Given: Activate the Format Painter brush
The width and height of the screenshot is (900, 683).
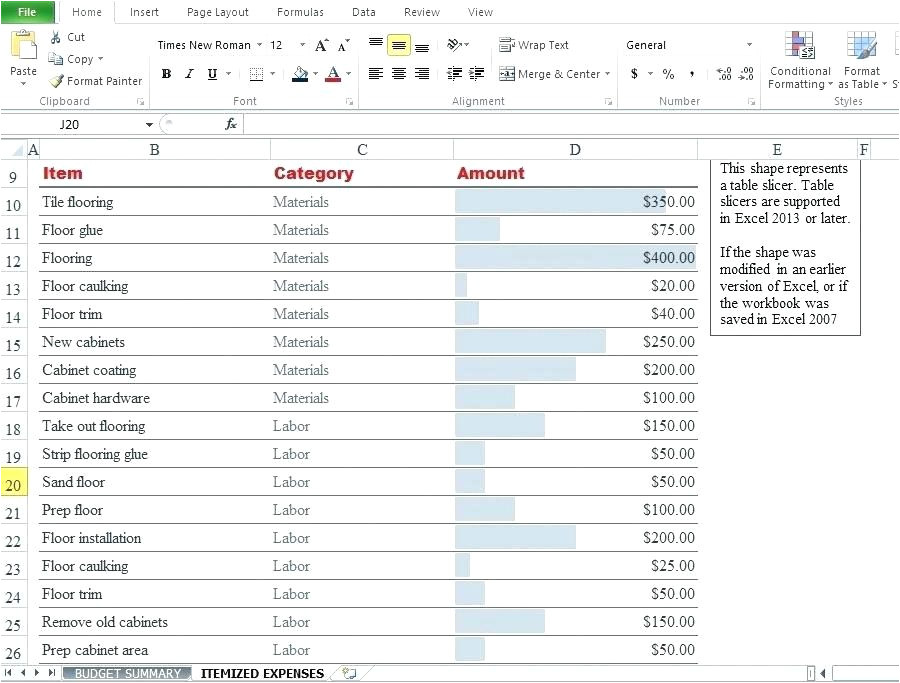Looking at the screenshot, I should [x=57, y=81].
